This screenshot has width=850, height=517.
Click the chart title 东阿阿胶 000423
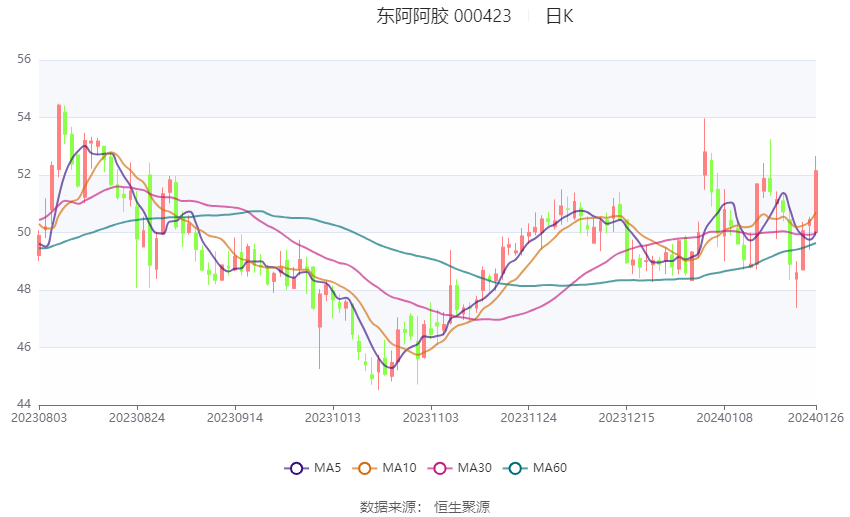(x=443, y=16)
